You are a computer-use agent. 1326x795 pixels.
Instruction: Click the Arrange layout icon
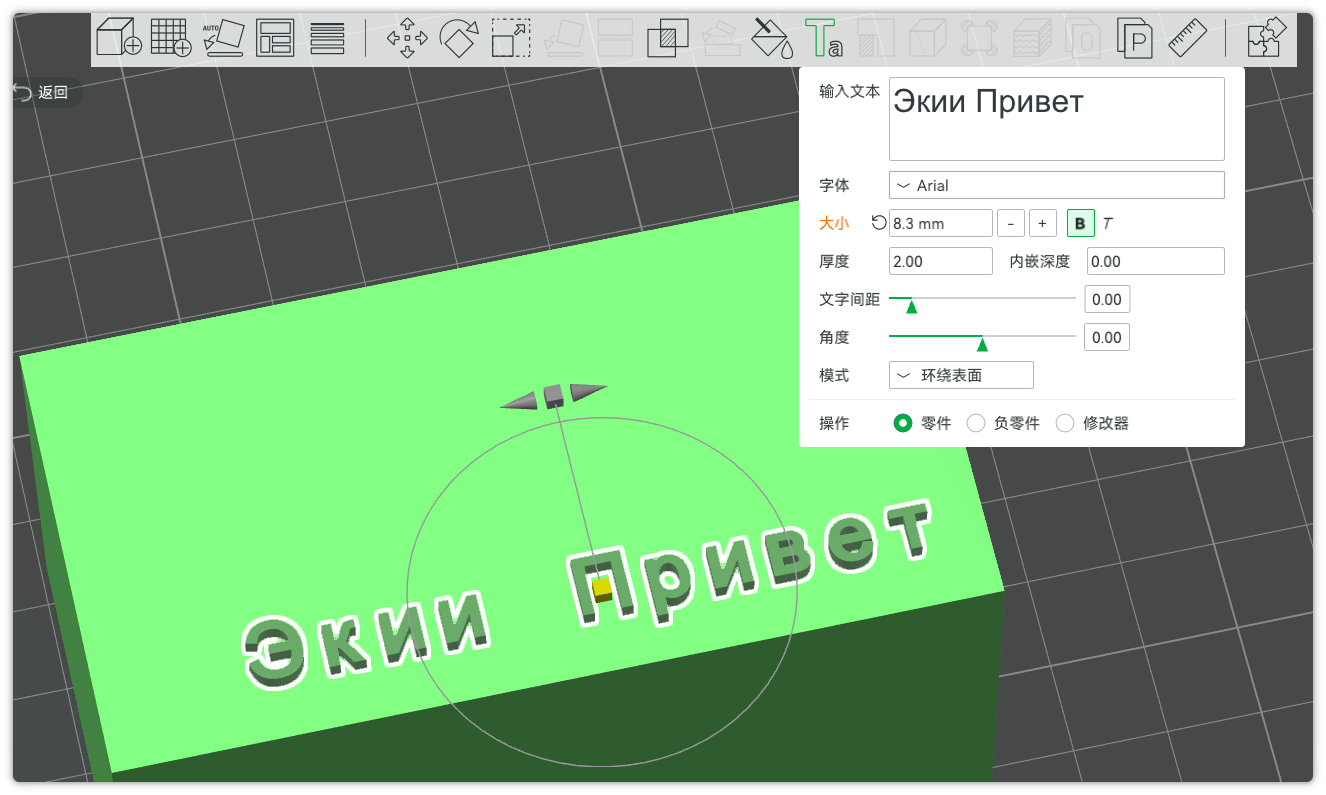tap(274, 39)
